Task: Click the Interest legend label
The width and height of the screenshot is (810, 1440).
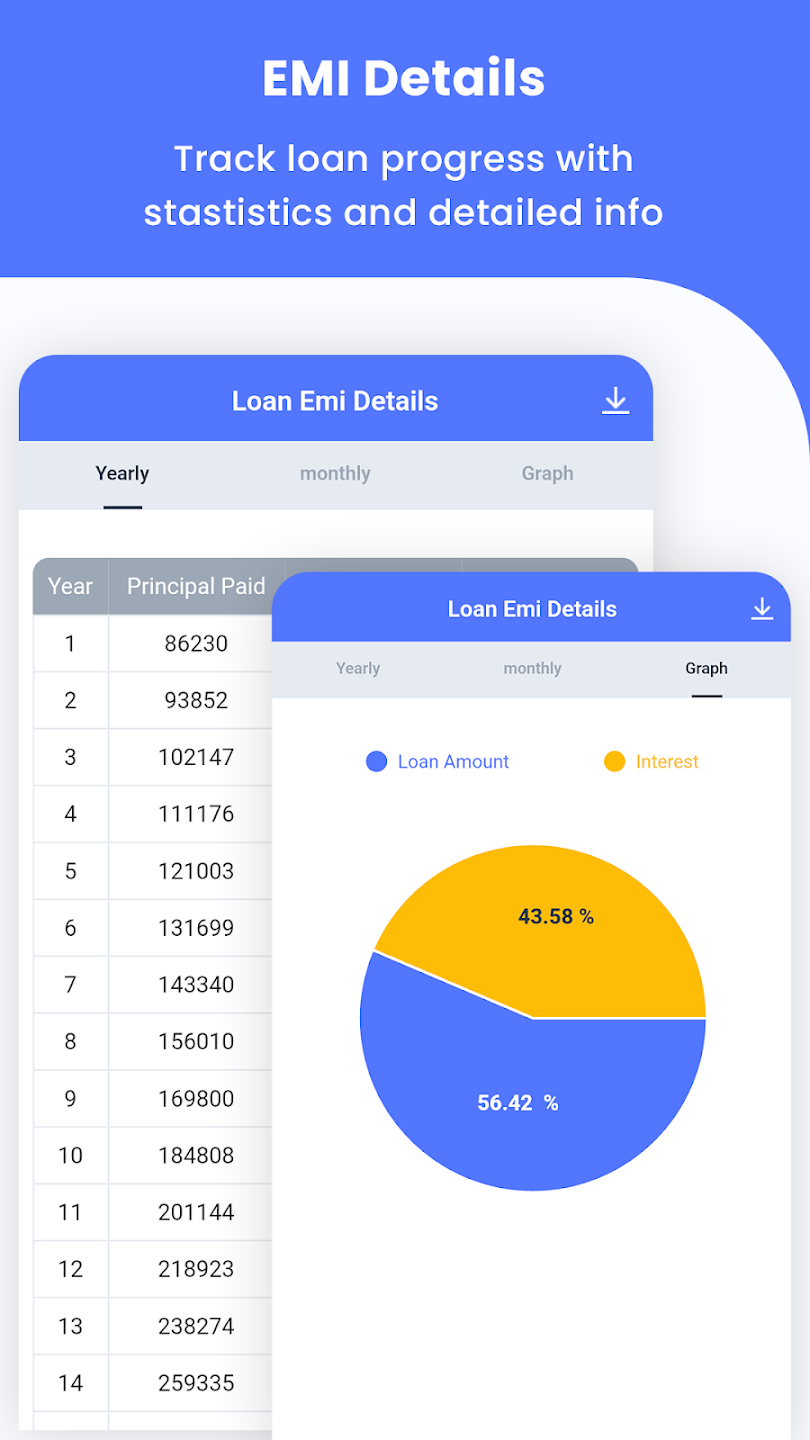Action: 667,761
